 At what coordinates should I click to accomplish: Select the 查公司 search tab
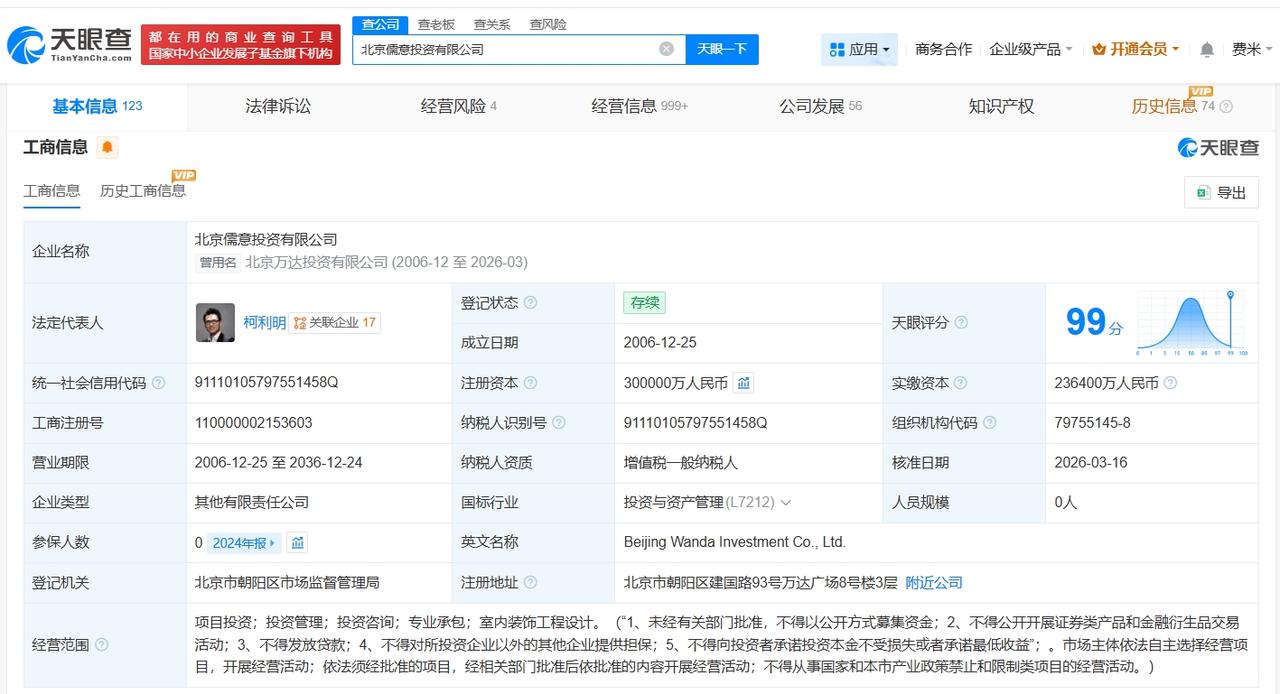(x=380, y=24)
